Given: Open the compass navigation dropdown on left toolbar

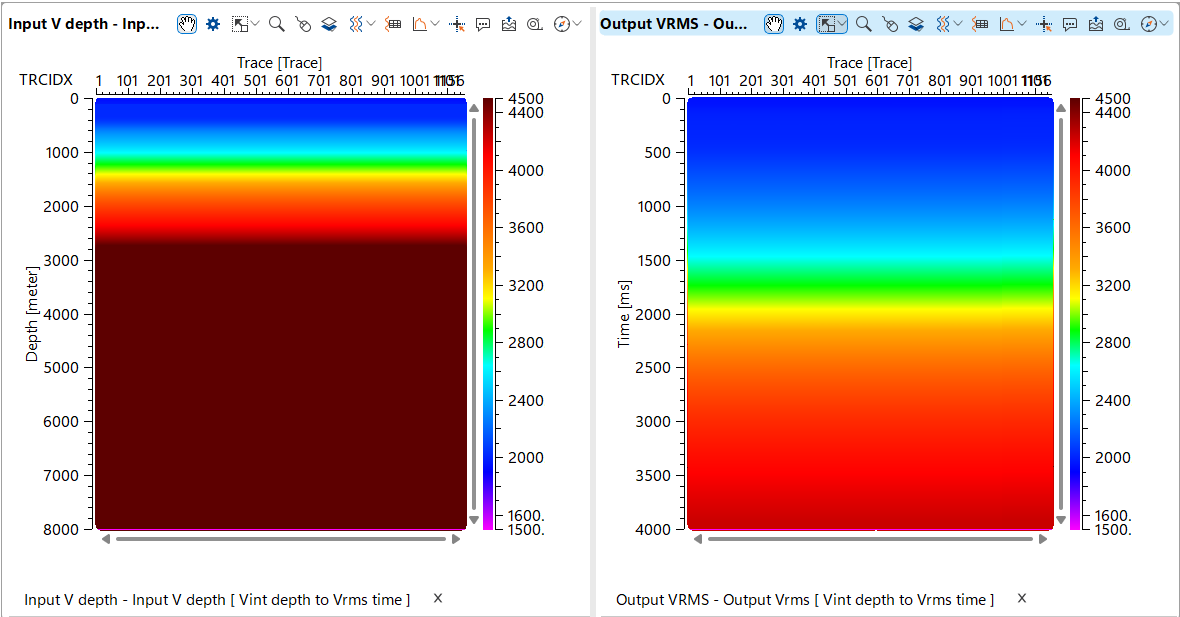Looking at the screenshot, I should (576, 23).
